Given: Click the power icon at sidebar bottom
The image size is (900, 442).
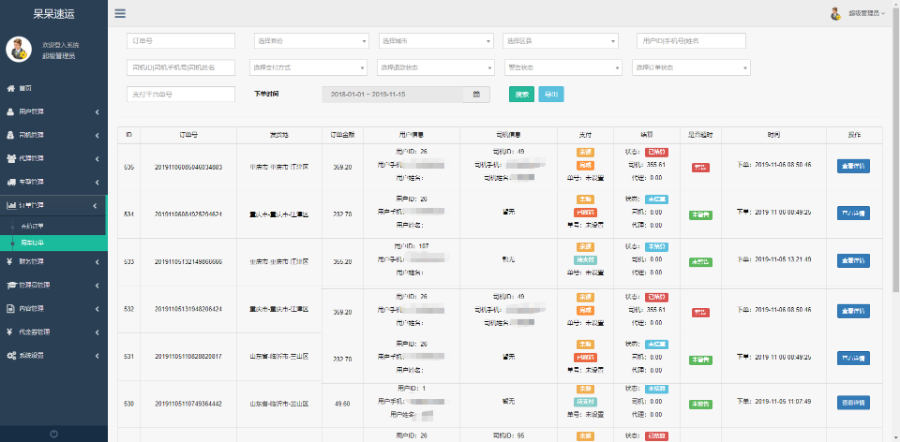Looking at the screenshot, I should tap(53, 432).
